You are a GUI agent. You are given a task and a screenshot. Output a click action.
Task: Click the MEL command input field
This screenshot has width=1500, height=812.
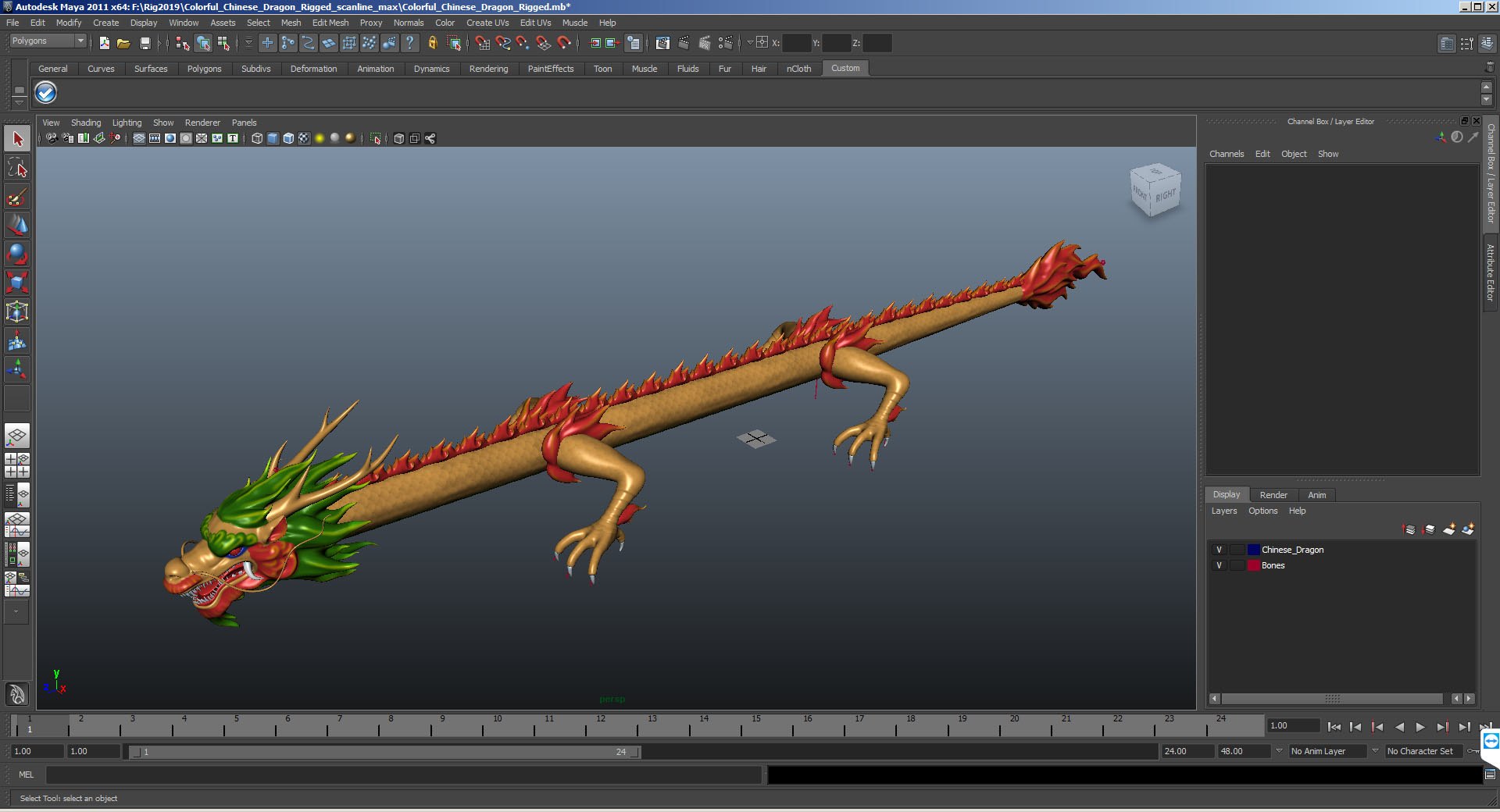pos(404,775)
